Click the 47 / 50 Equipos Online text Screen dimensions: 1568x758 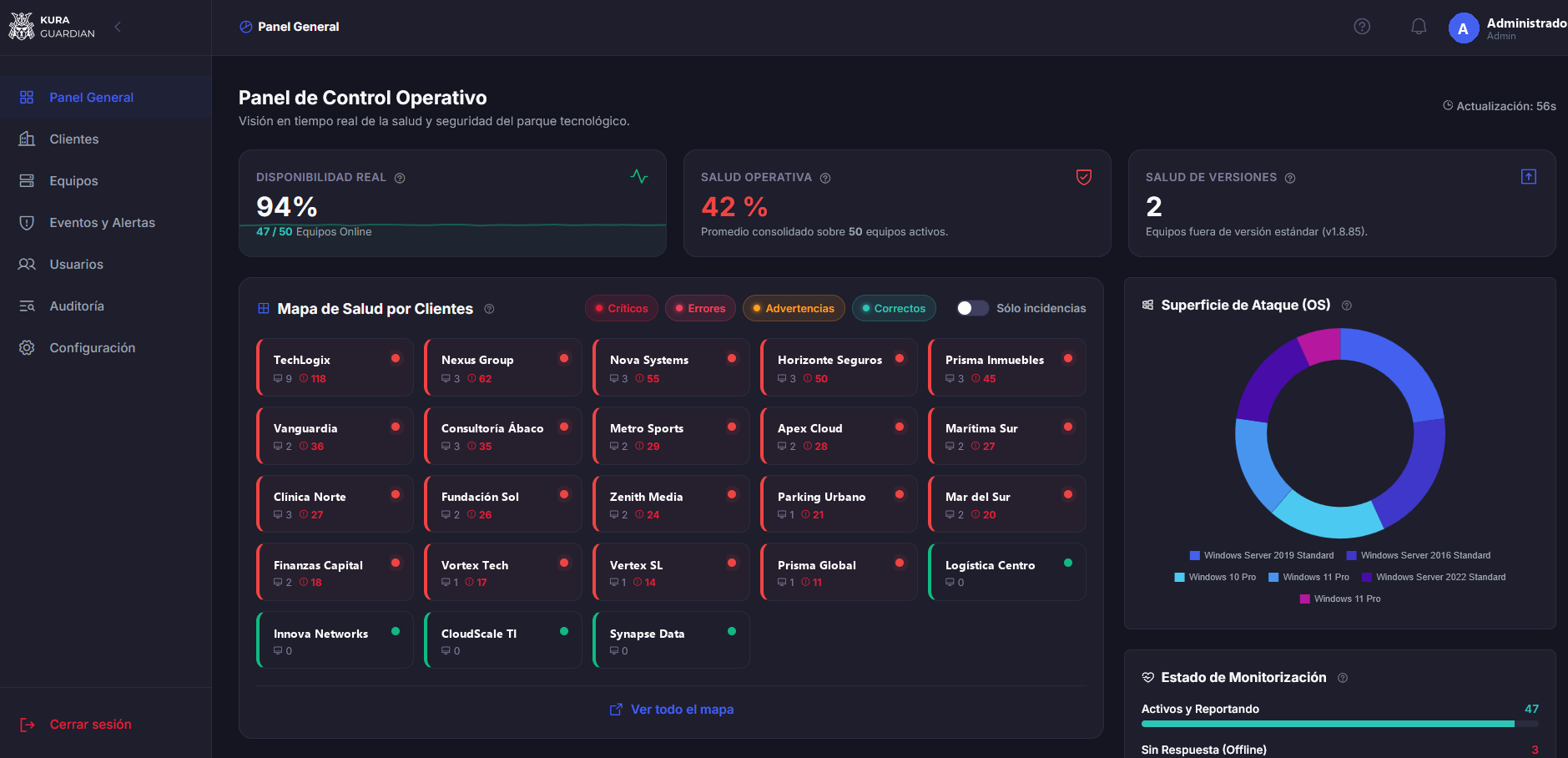[314, 232]
